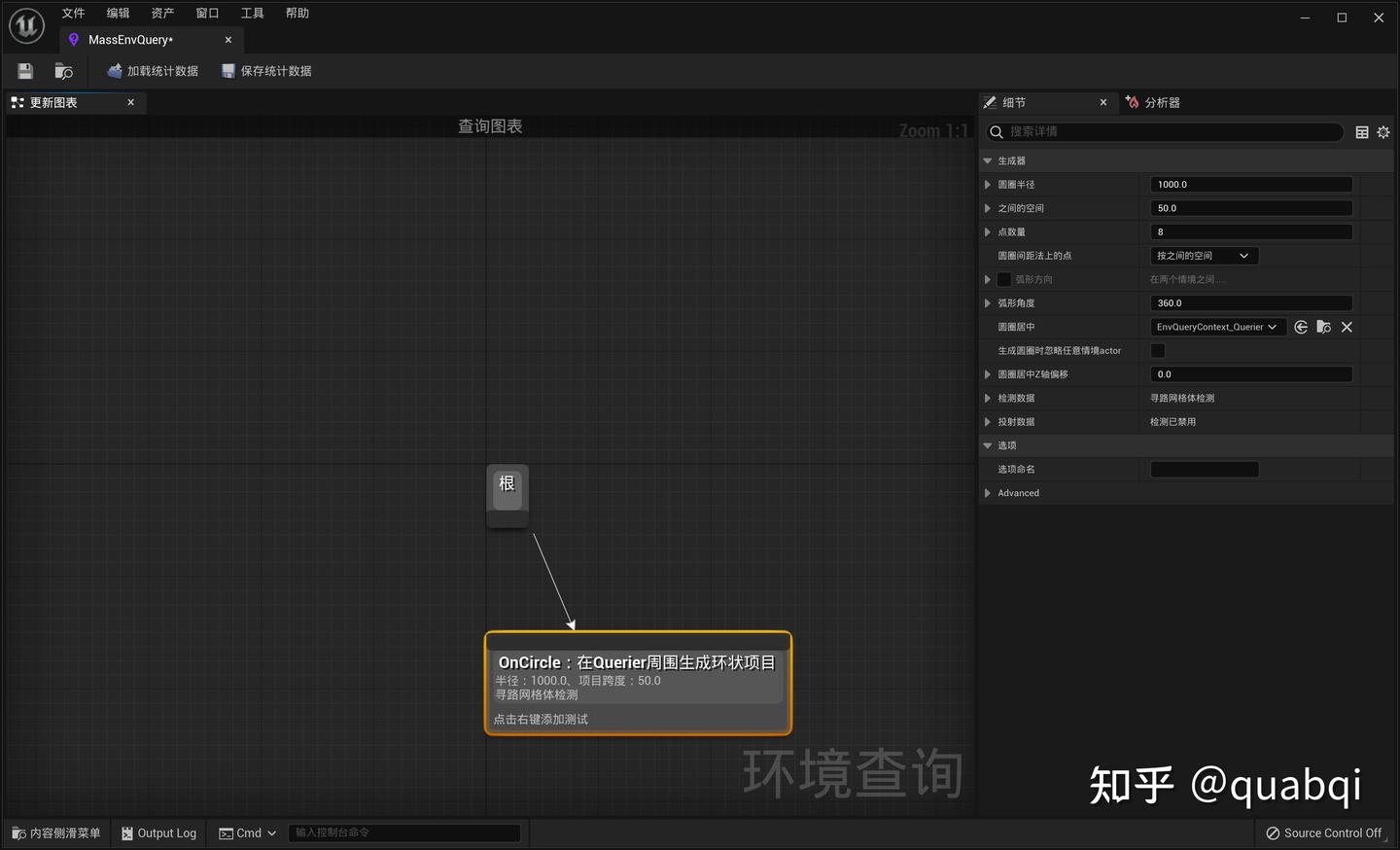
Task: Clear EnvQueryContext_Querier with the X icon
Action: pyautogui.click(x=1347, y=327)
